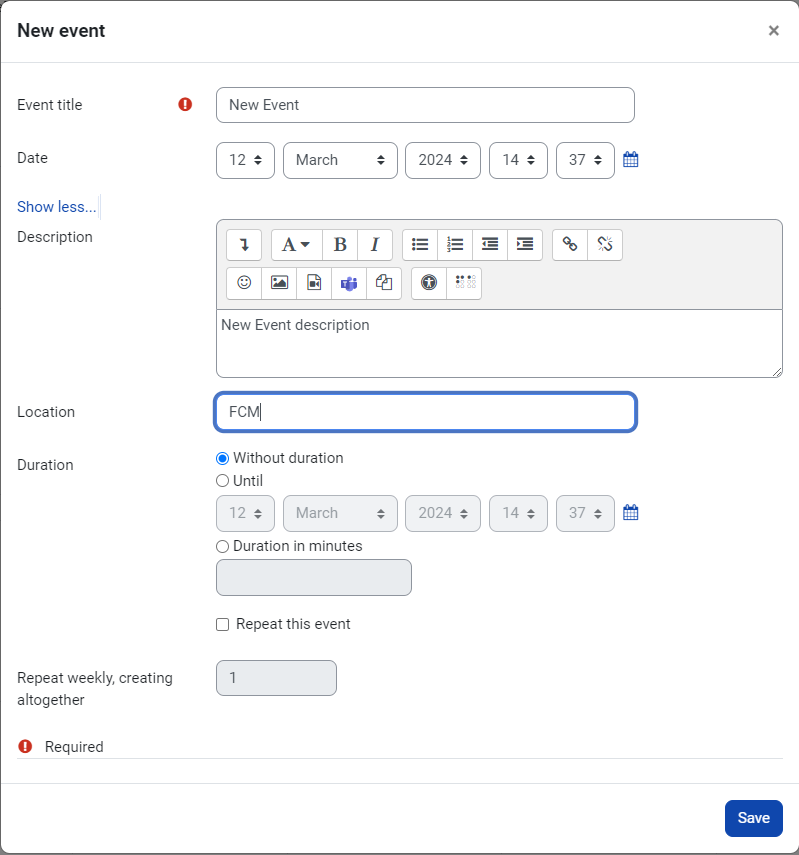Open the event year dropdown showing 2024

click(442, 160)
